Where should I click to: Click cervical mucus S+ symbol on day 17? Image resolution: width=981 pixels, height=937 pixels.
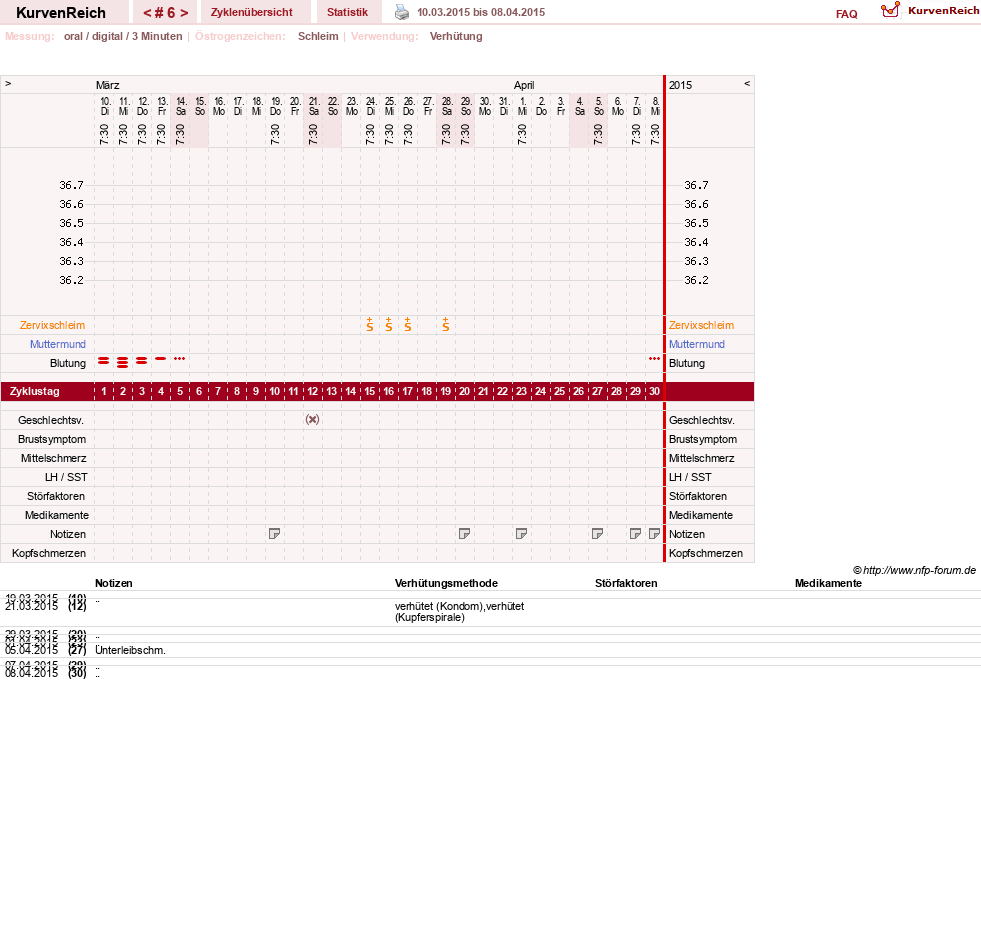[408, 324]
